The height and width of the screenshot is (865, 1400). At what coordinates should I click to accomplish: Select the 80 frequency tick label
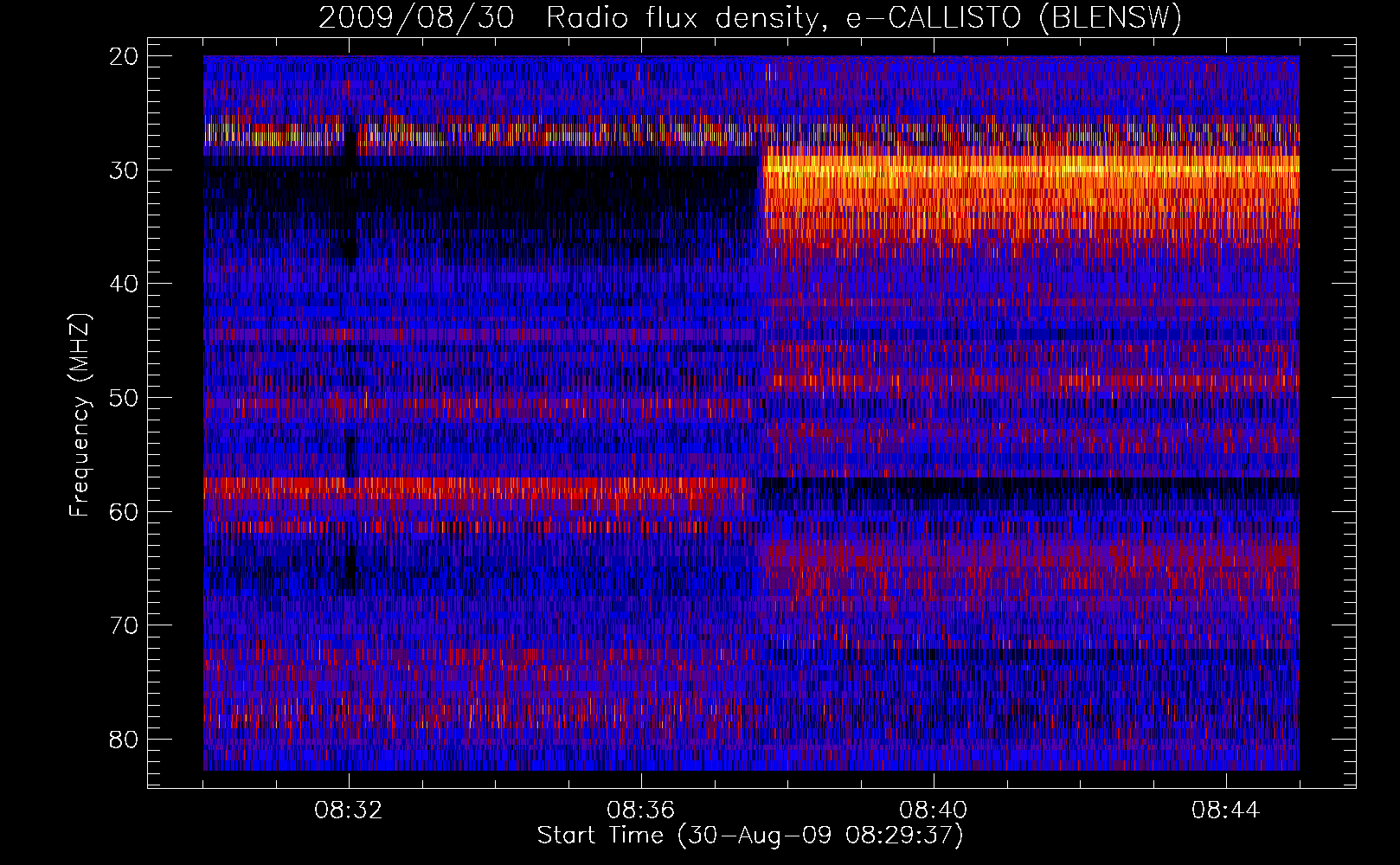[125, 740]
